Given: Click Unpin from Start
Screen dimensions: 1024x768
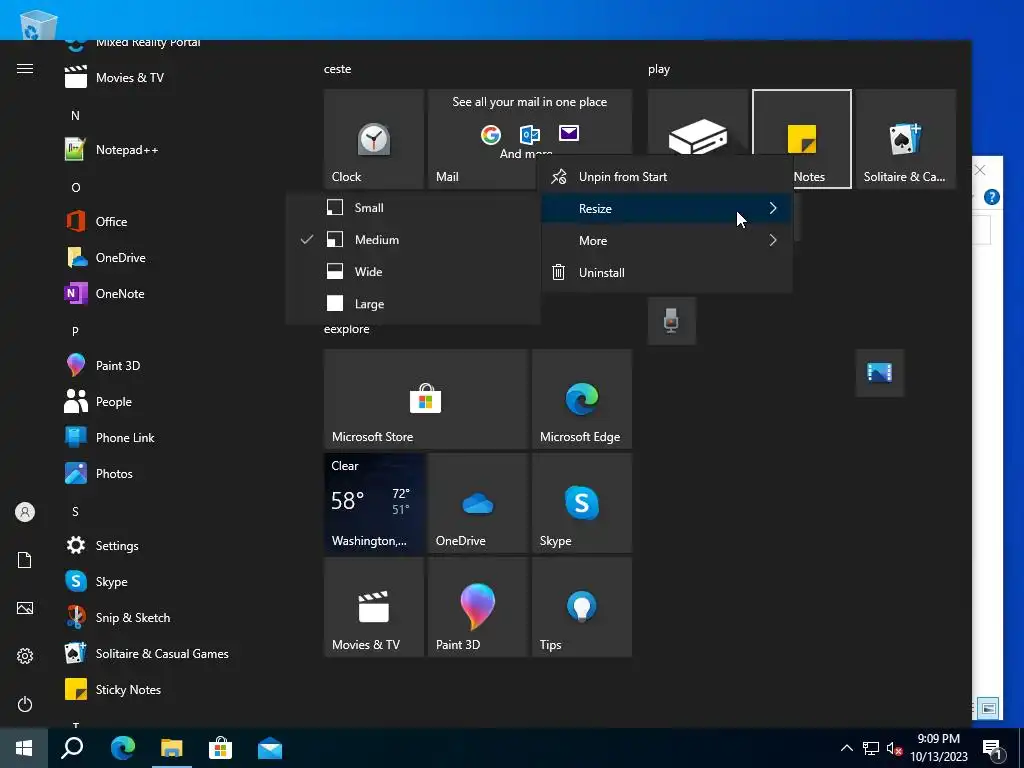Looking at the screenshot, I should 667,176.
